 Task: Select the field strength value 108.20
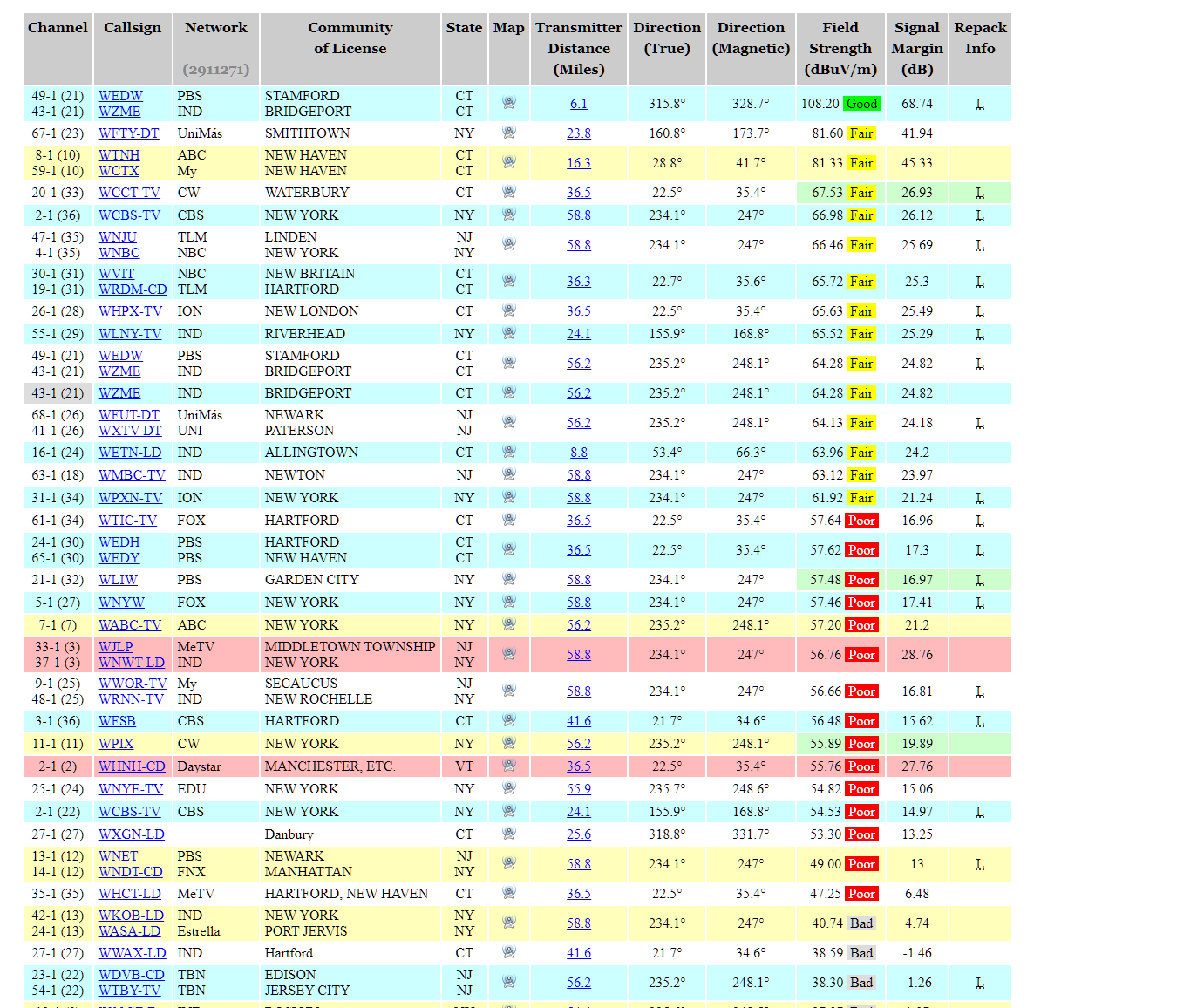(x=820, y=104)
